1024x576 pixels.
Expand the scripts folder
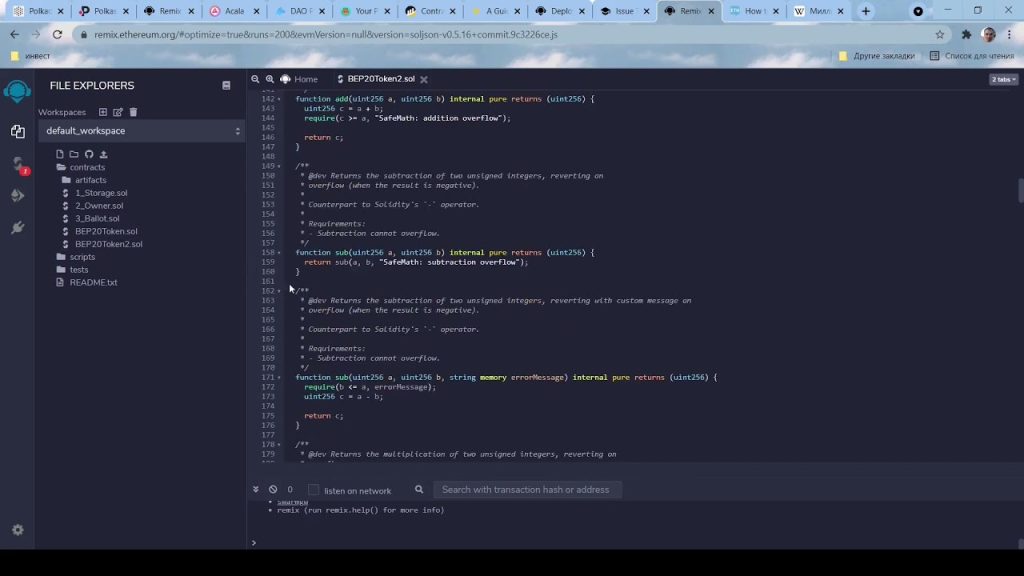pyautogui.click(x=82, y=257)
